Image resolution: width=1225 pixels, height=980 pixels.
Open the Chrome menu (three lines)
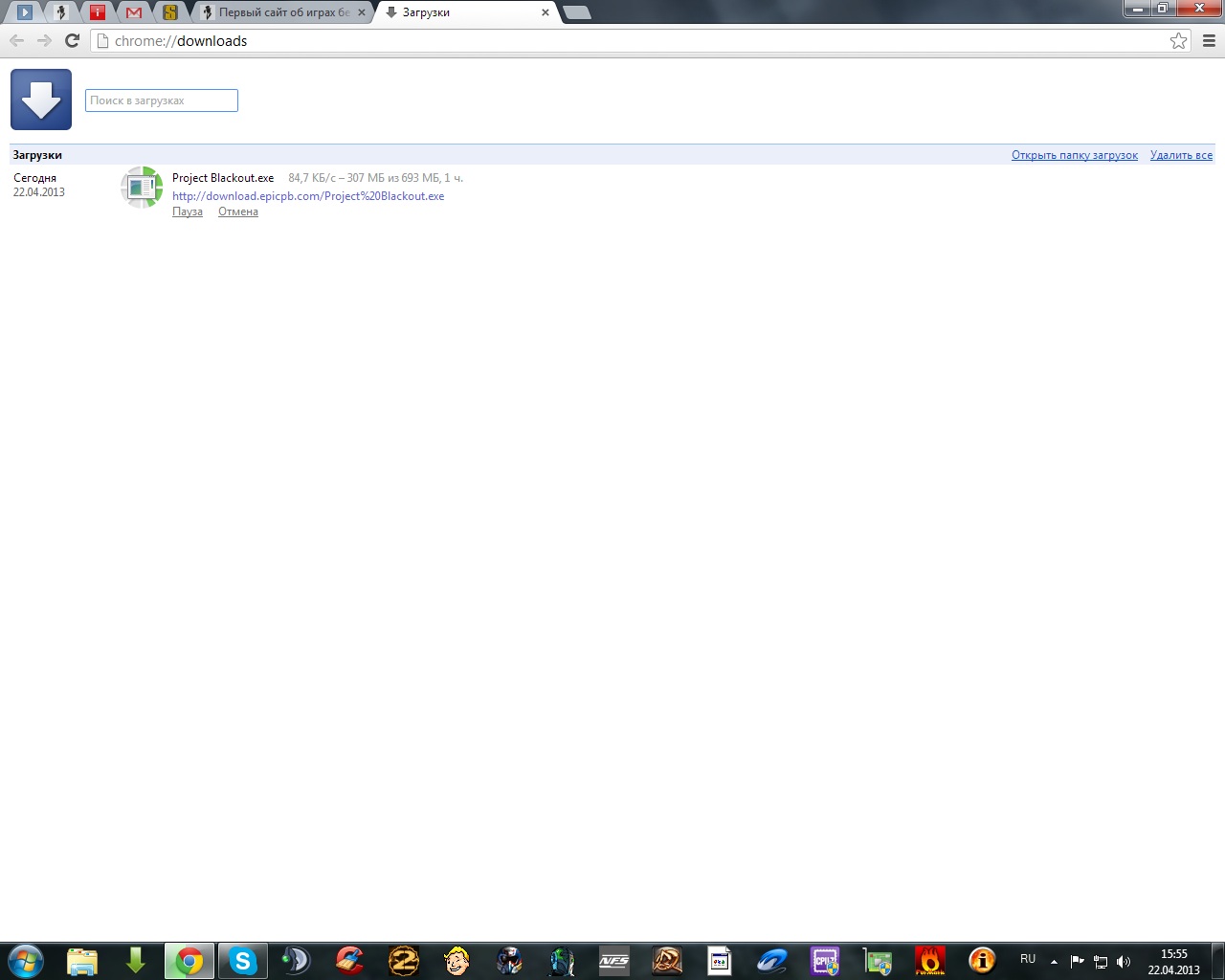[x=1209, y=40]
